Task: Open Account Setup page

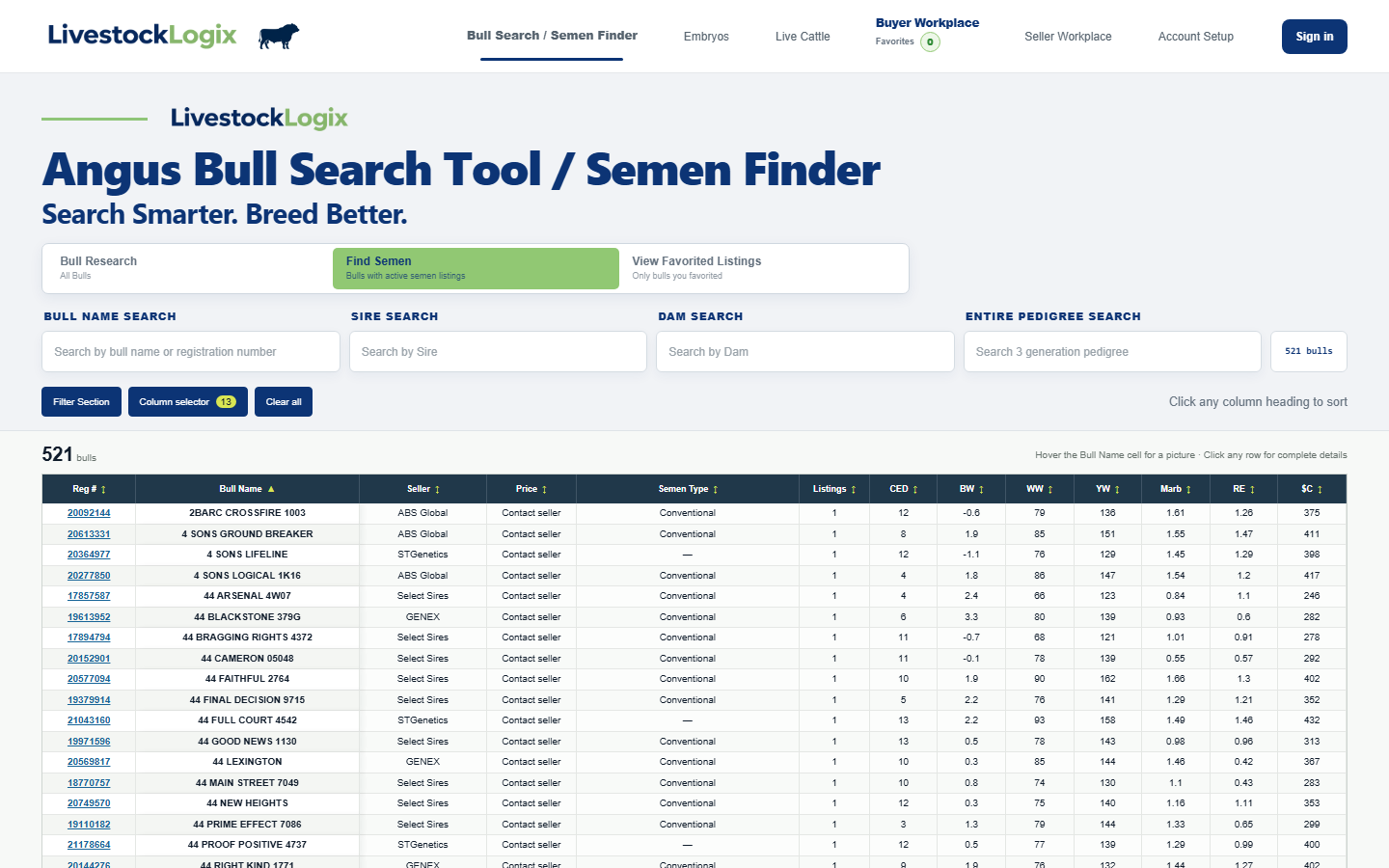Action: (x=1196, y=37)
